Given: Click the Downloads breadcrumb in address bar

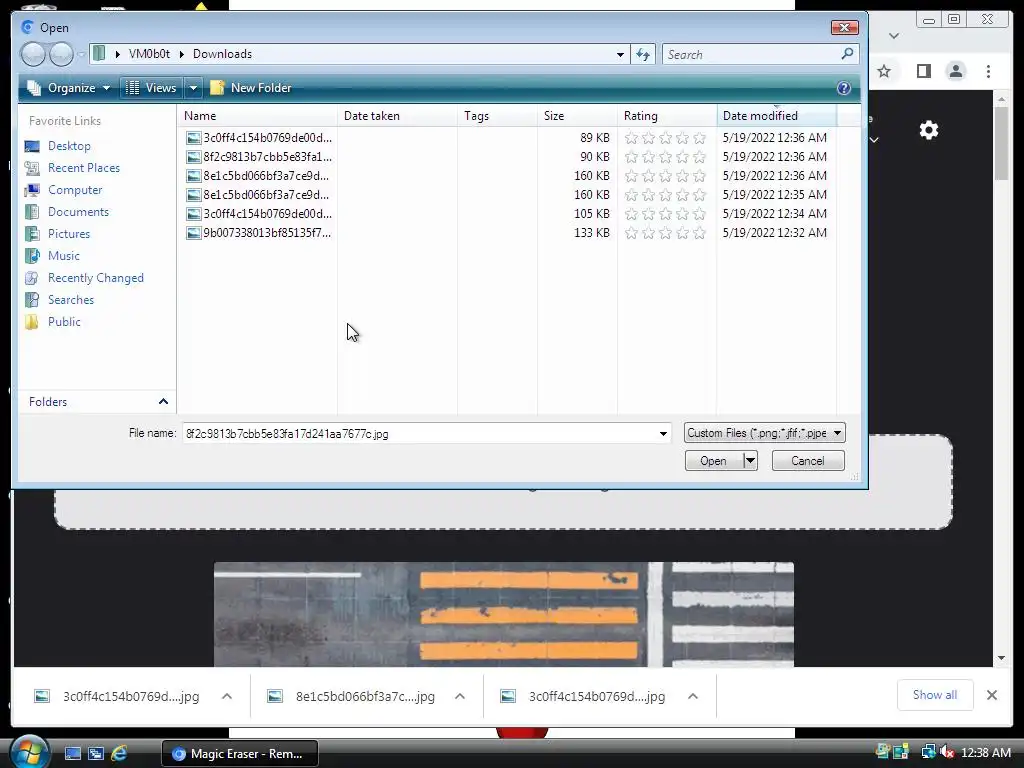Looking at the screenshot, I should 222,54.
